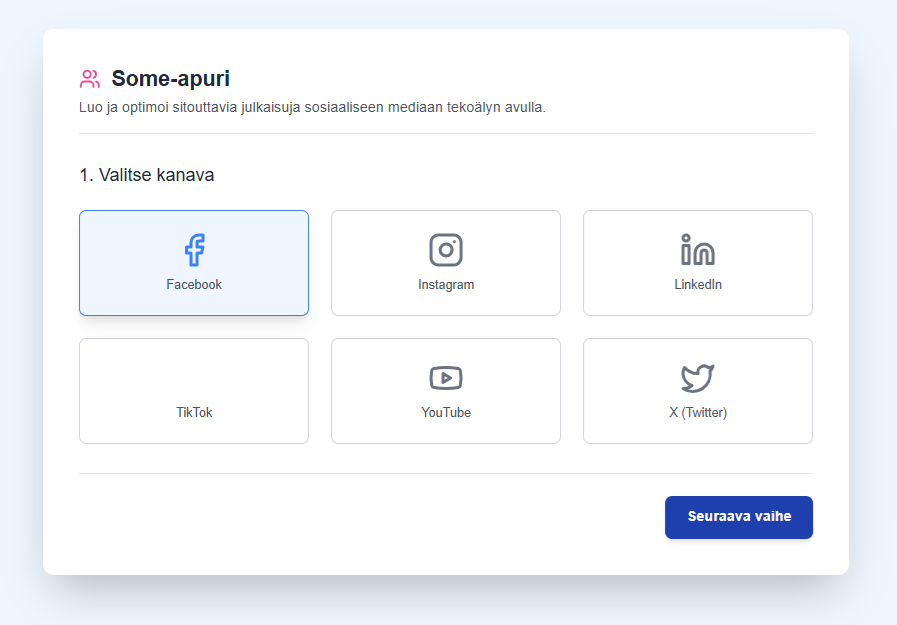This screenshot has width=897, height=625.
Task: Select the YouTube channel card
Action: pyautogui.click(x=445, y=390)
